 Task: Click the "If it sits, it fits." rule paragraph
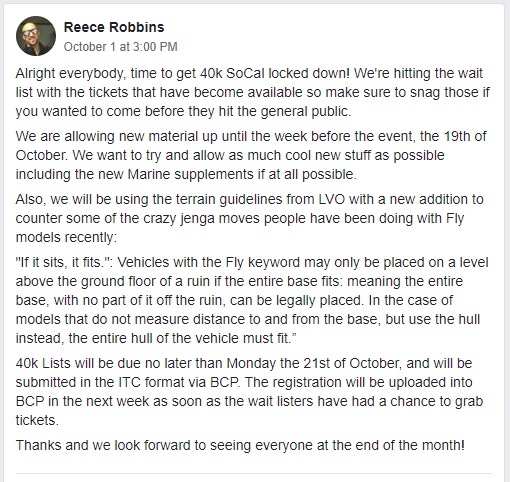(x=252, y=300)
